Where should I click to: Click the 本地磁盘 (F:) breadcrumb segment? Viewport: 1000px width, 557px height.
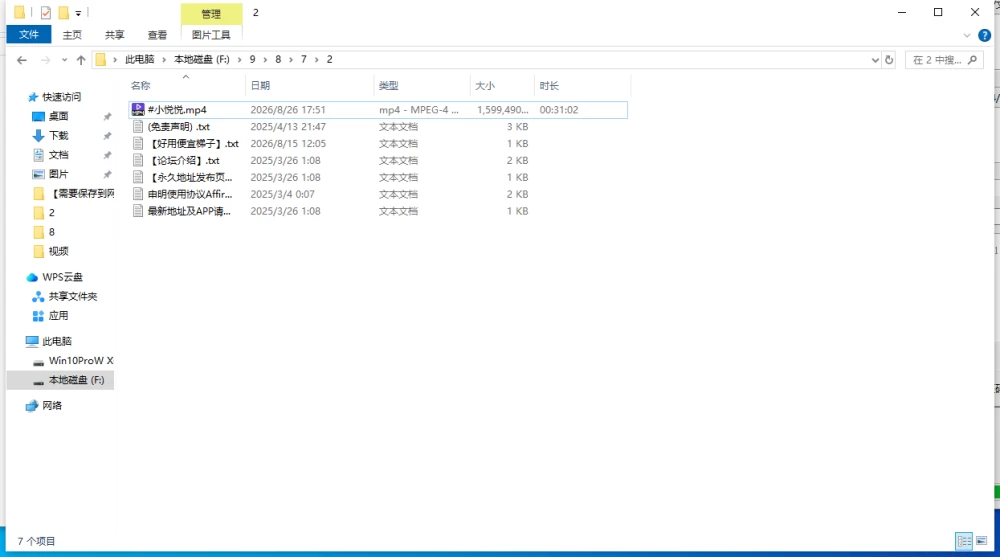tap(202, 59)
